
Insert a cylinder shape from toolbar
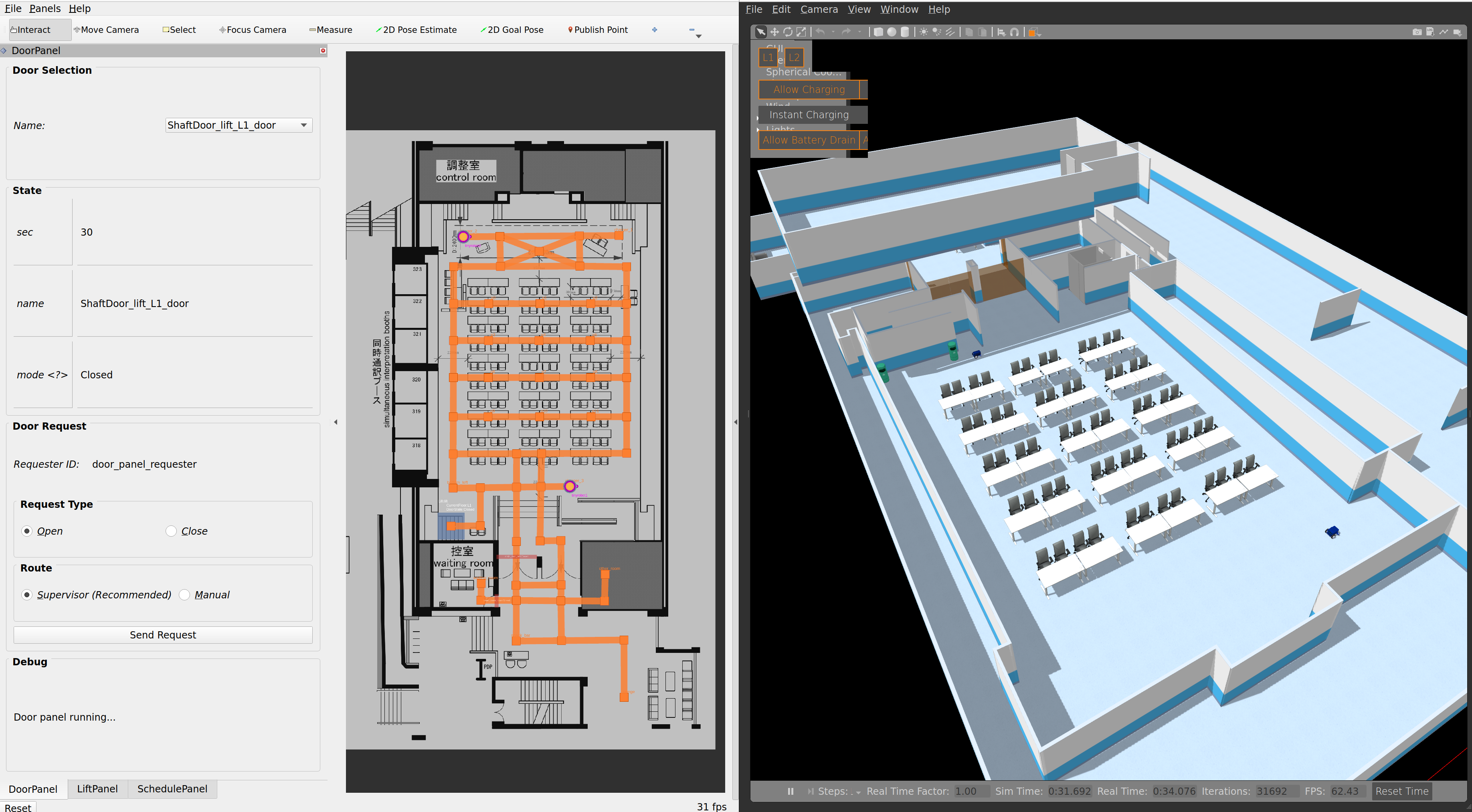[x=905, y=32]
